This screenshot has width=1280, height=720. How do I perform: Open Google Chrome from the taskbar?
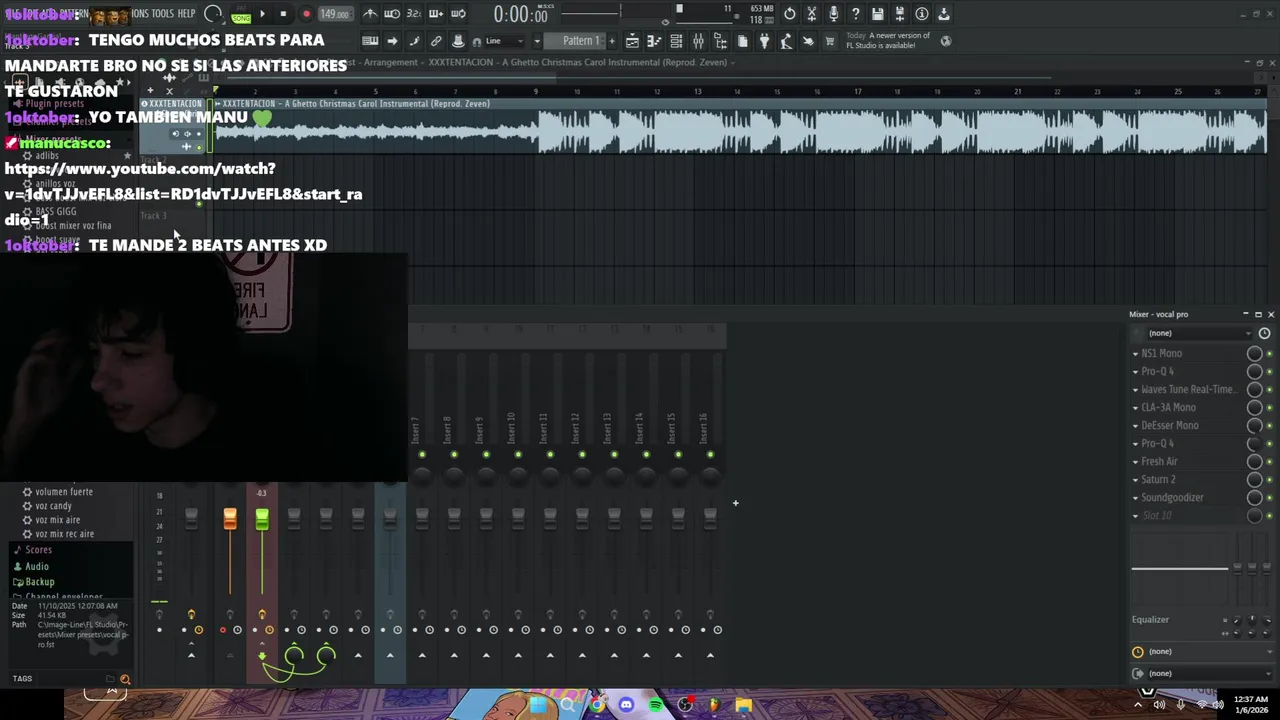tap(597, 705)
